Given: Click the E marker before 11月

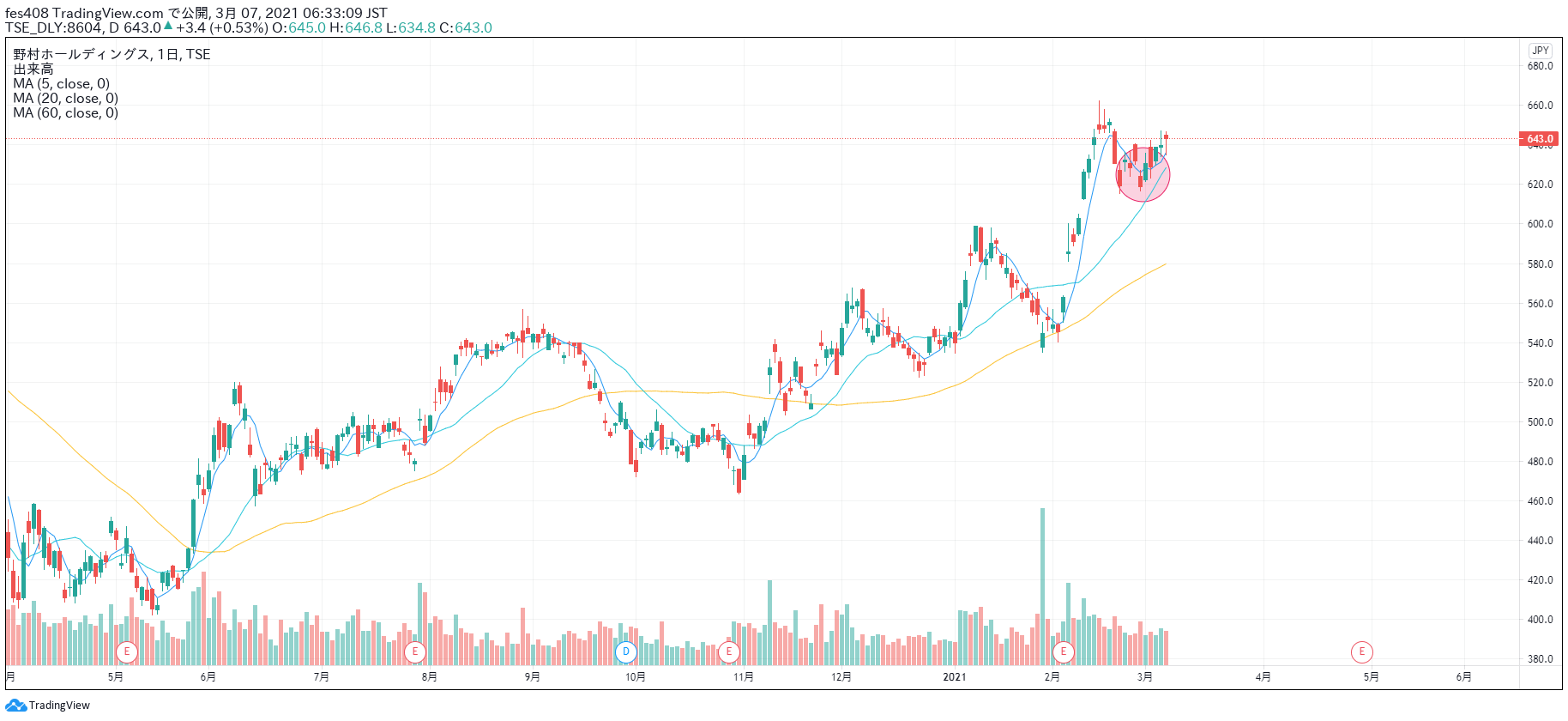Looking at the screenshot, I should [729, 651].
